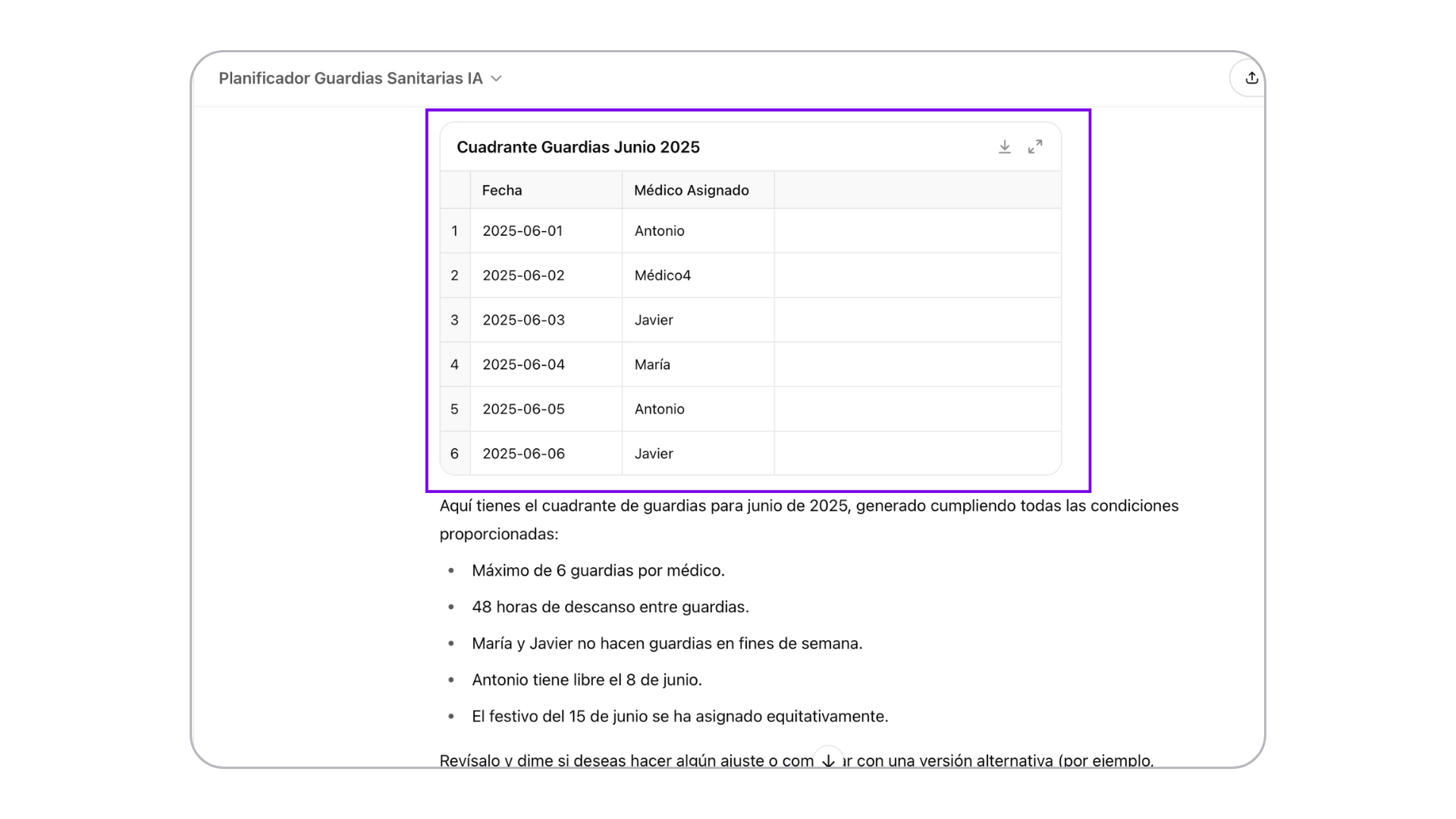Screen dimensions: 1456x819
Task: Click row number 4 in the table
Action: coord(455,365)
